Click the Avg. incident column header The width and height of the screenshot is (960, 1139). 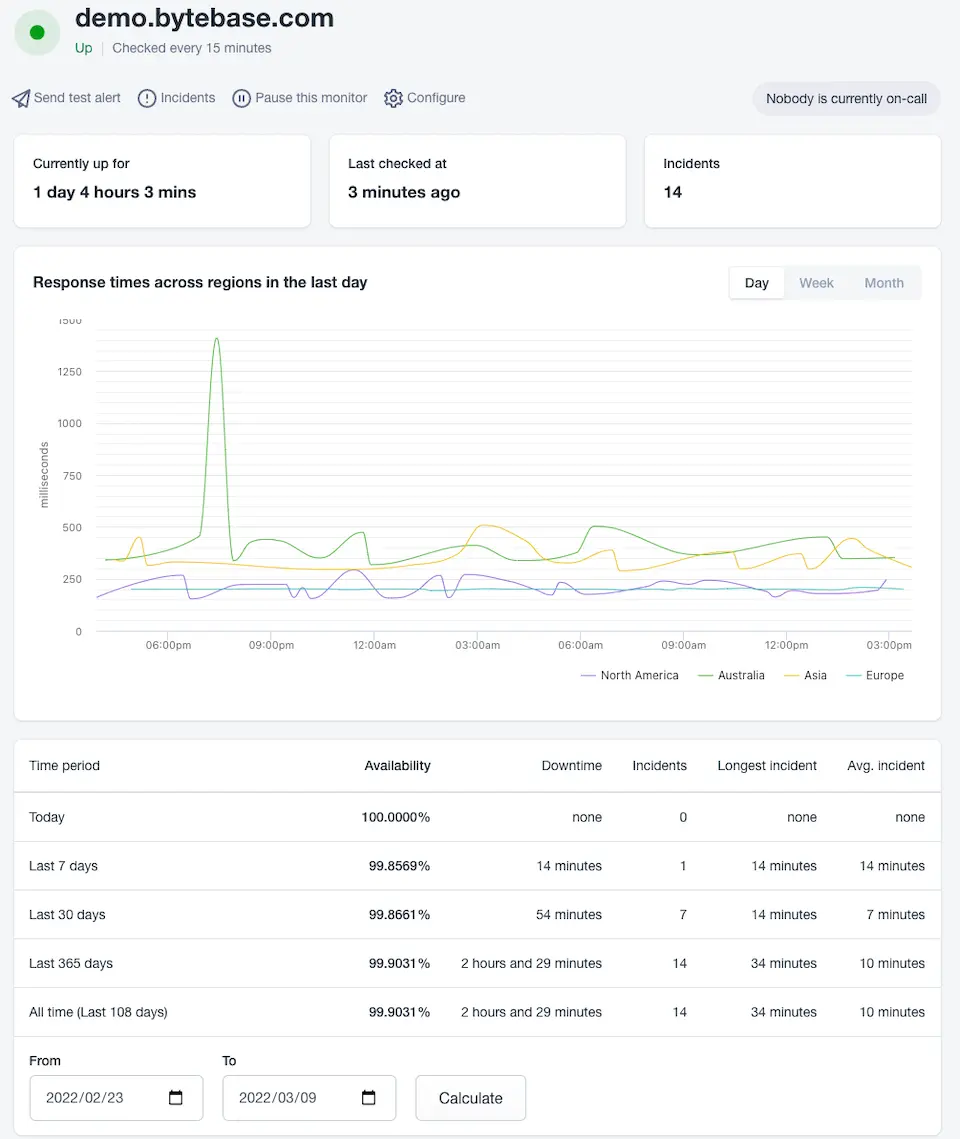(x=886, y=766)
